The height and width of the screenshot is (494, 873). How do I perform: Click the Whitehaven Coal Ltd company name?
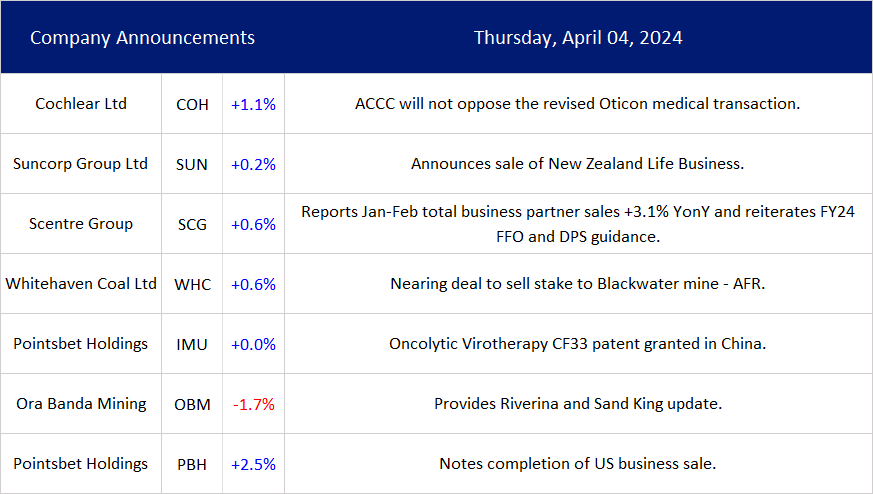[x=81, y=284]
